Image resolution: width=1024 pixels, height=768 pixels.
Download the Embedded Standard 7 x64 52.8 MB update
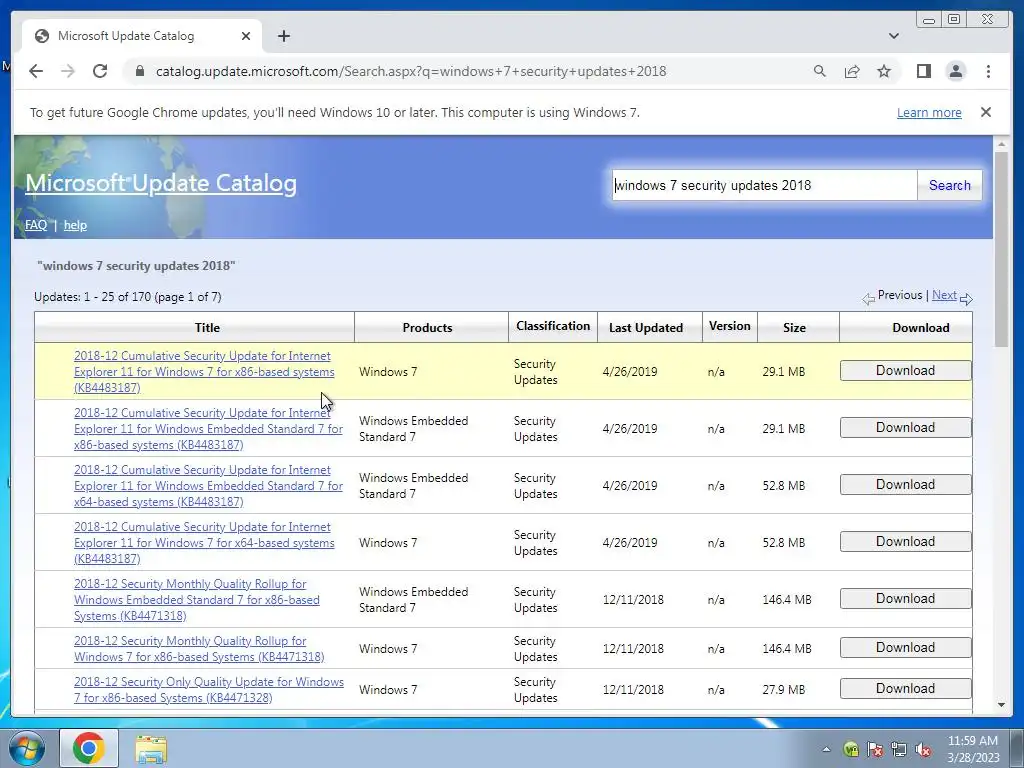905,485
